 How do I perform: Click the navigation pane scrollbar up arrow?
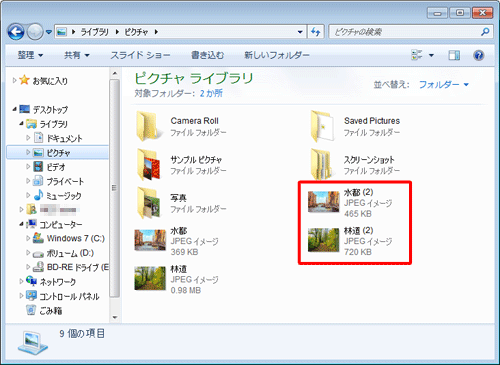click(115, 73)
